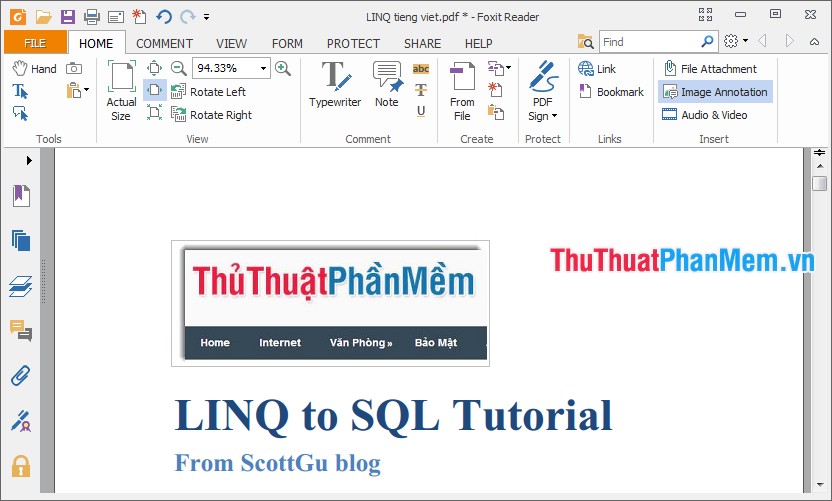
Task: Redo the last undone action
Action: pyautogui.click(x=188, y=17)
